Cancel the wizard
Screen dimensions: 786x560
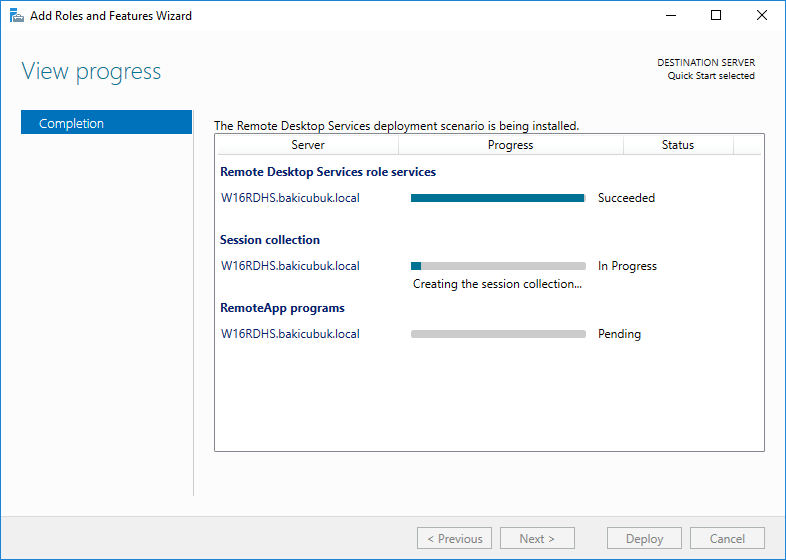tap(727, 538)
